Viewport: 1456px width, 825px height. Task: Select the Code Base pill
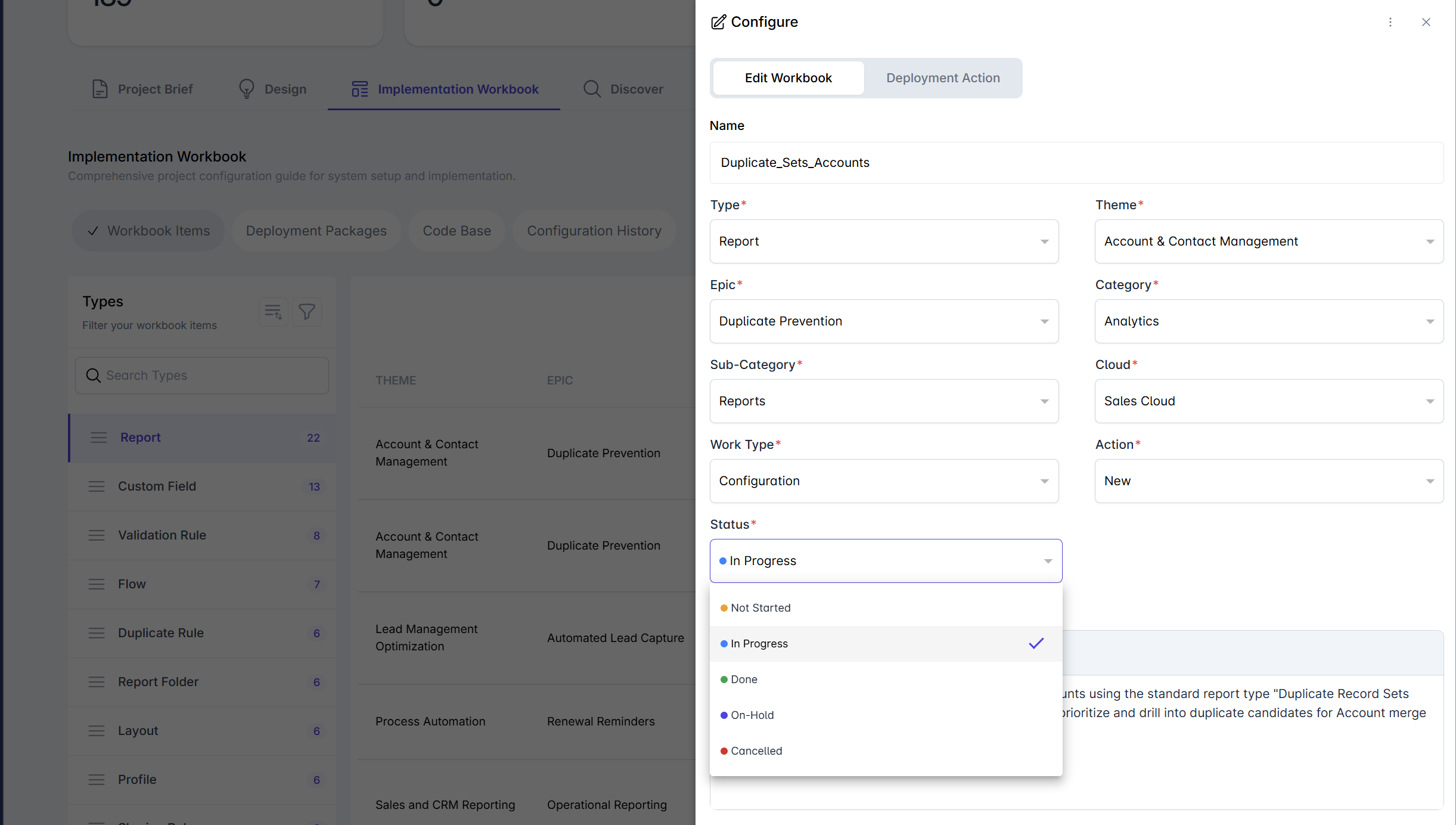(457, 231)
